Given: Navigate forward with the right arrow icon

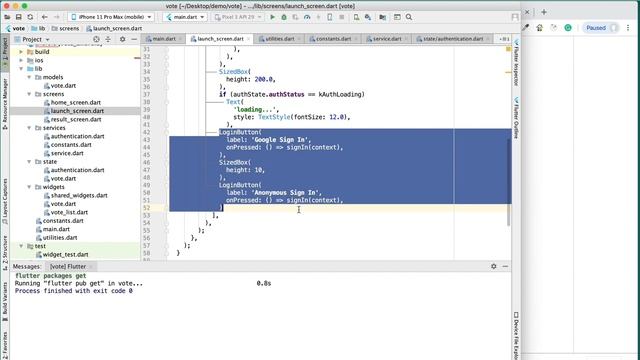Looking at the screenshot, I should (57, 17).
